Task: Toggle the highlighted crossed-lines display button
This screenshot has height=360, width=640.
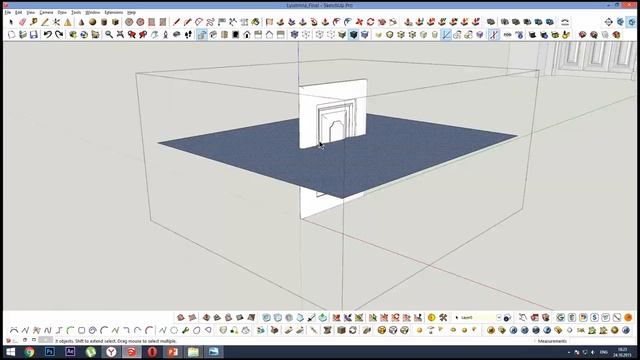Action: (494, 35)
